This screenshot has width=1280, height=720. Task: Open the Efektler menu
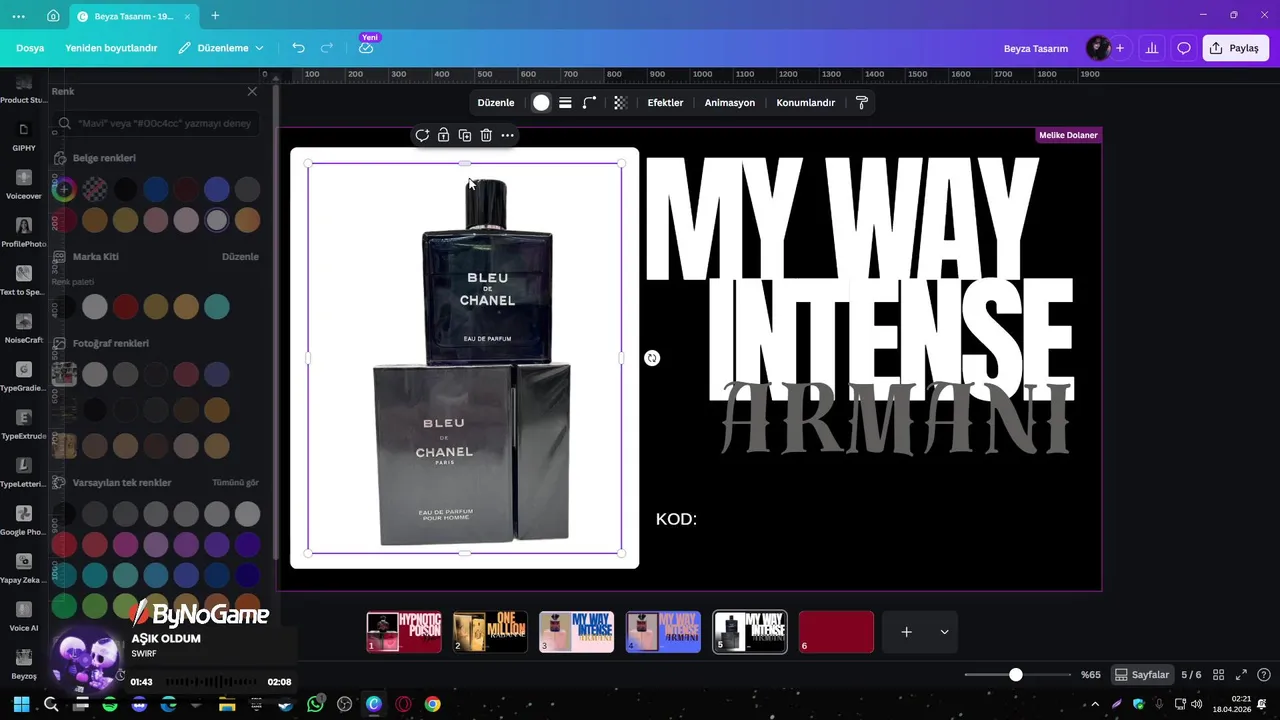tap(665, 103)
